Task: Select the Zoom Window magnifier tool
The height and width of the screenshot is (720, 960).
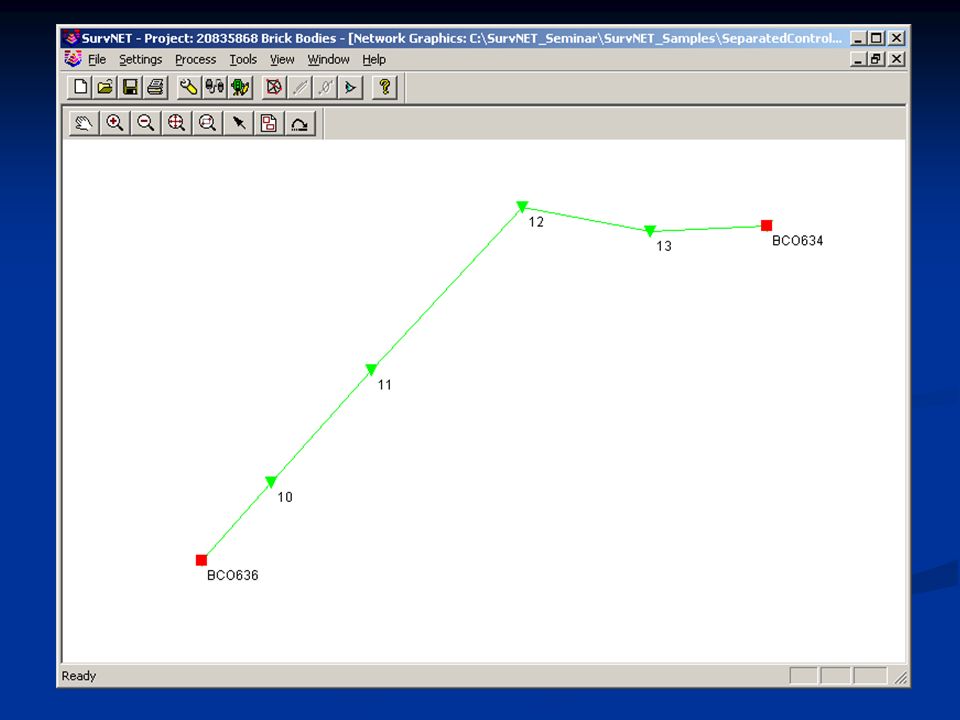Action: point(208,123)
